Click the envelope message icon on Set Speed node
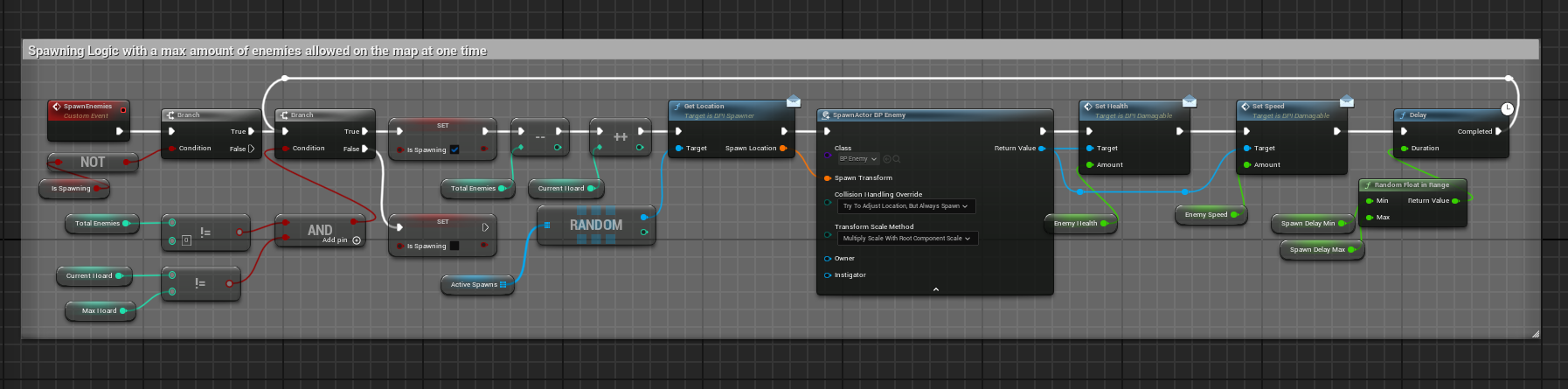This screenshot has width=1568, height=389. [x=1346, y=102]
